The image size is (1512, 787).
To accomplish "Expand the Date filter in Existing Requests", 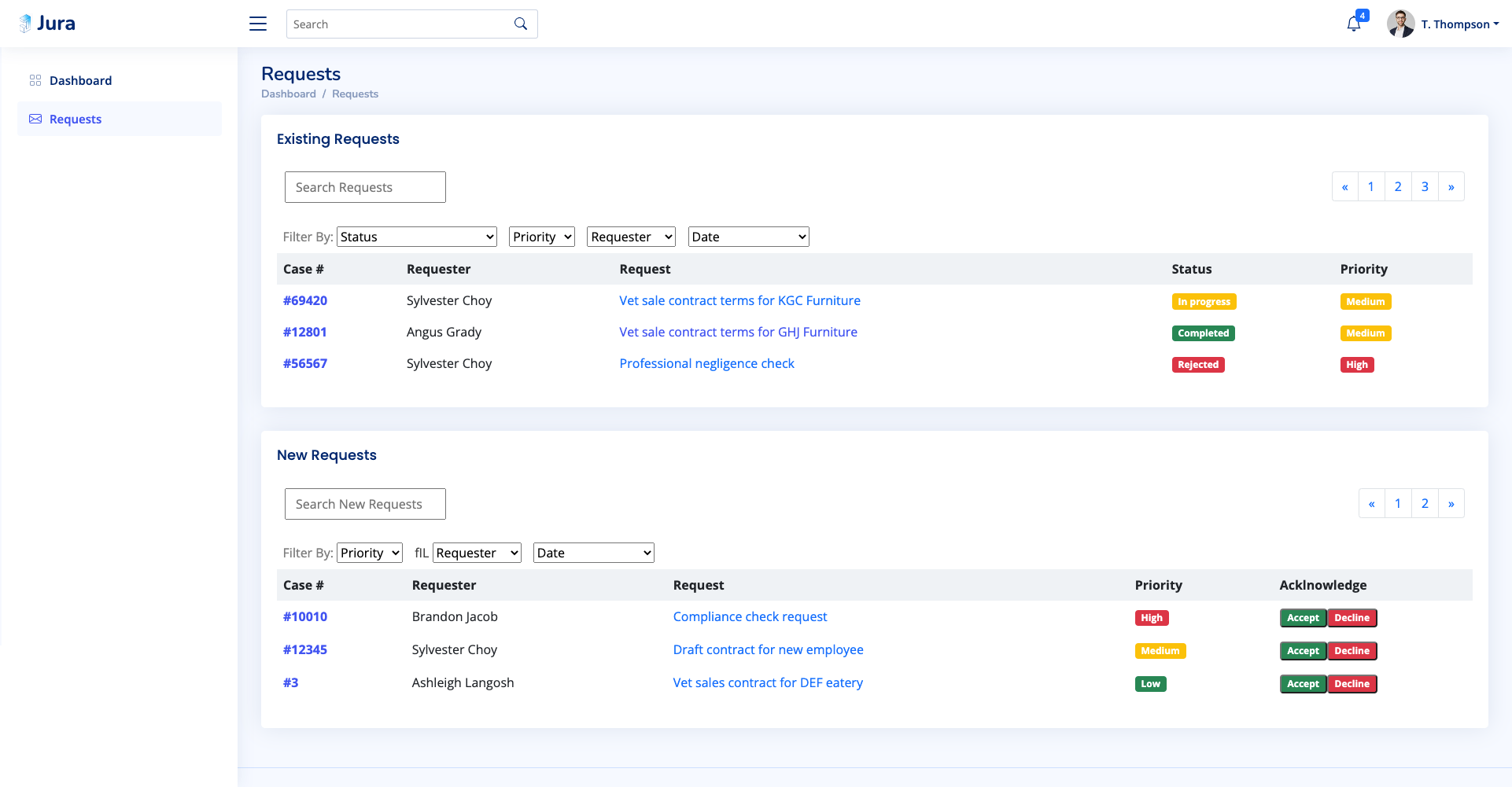I will [748, 237].
